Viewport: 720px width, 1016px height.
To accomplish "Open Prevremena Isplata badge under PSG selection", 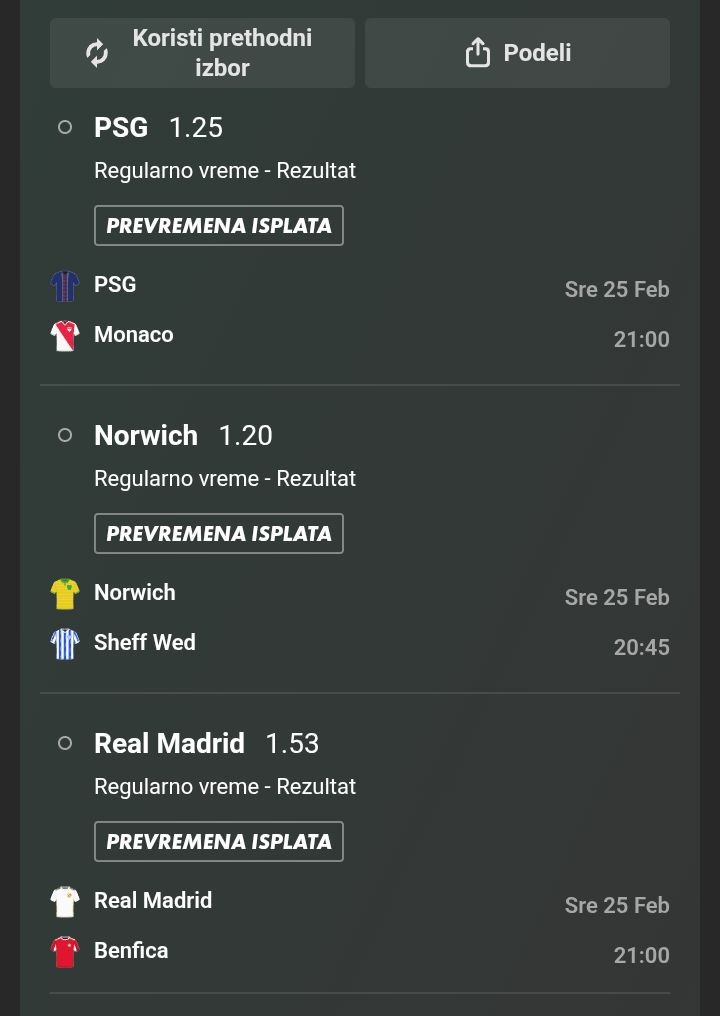I will [x=219, y=226].
